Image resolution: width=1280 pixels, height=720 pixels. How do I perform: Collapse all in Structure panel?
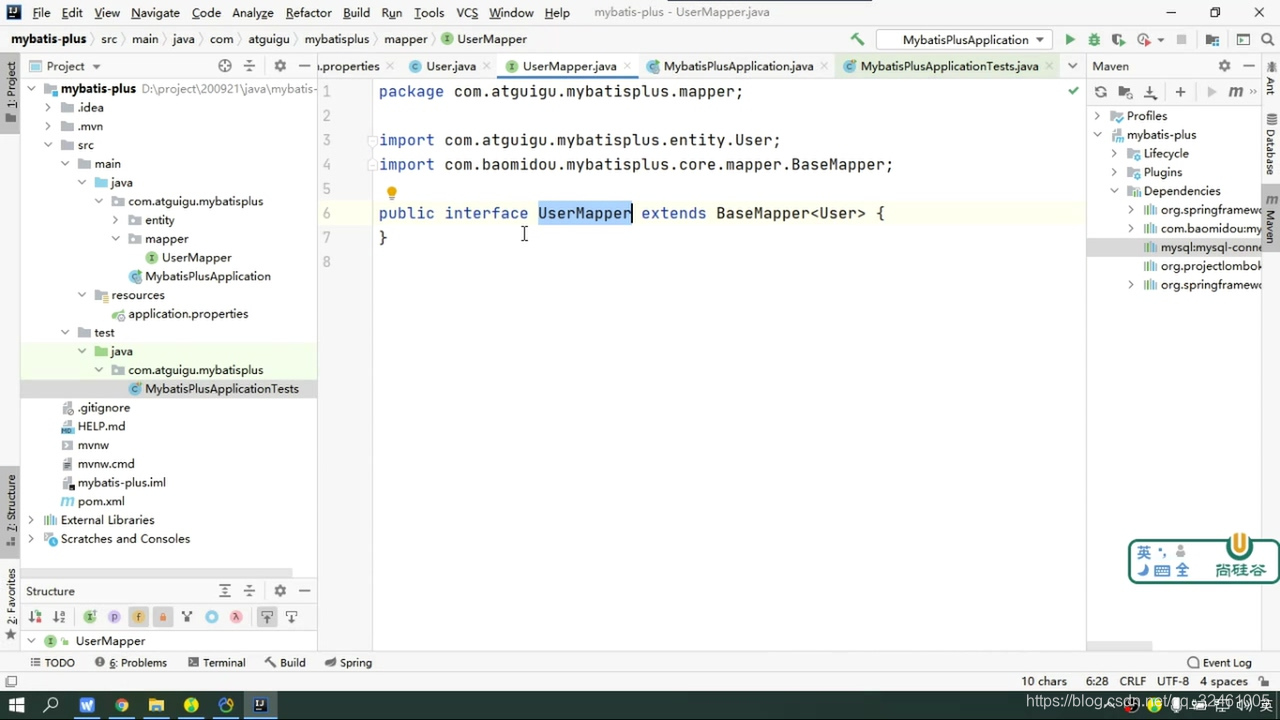(x=249, y=591)
